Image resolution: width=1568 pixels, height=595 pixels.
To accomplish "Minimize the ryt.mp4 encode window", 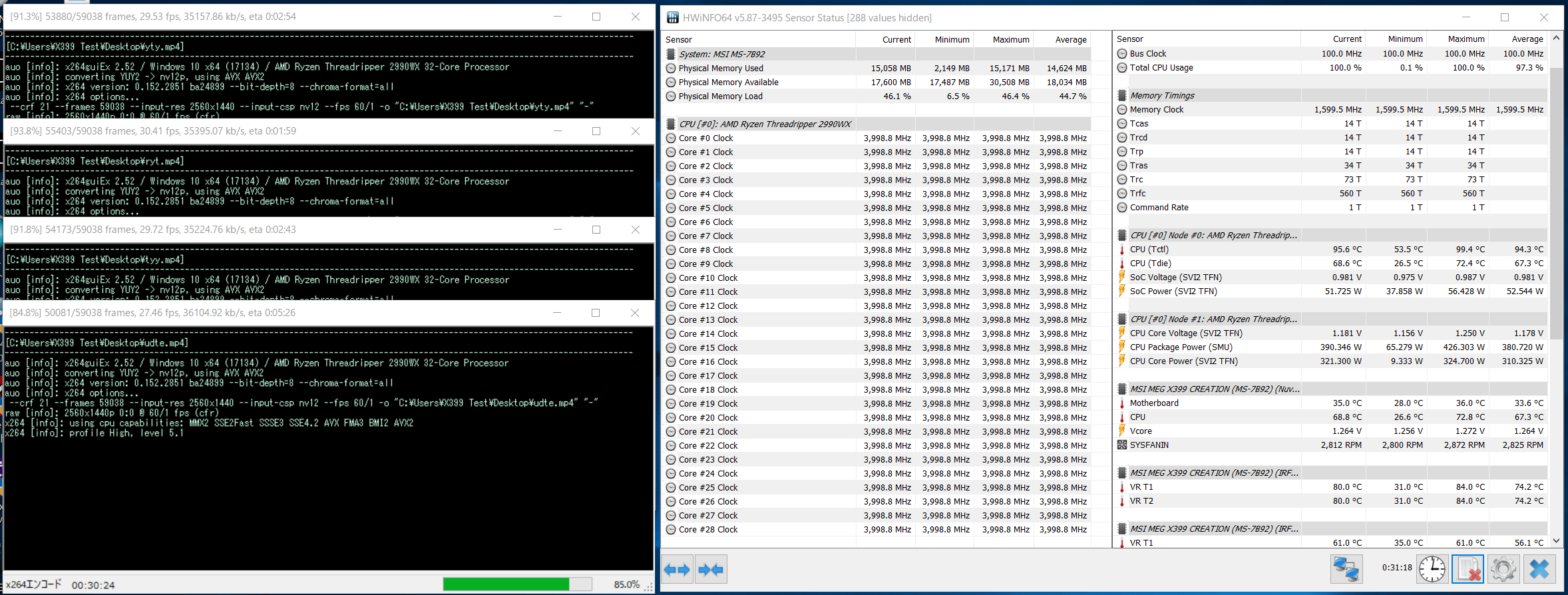I will (558, 131).
